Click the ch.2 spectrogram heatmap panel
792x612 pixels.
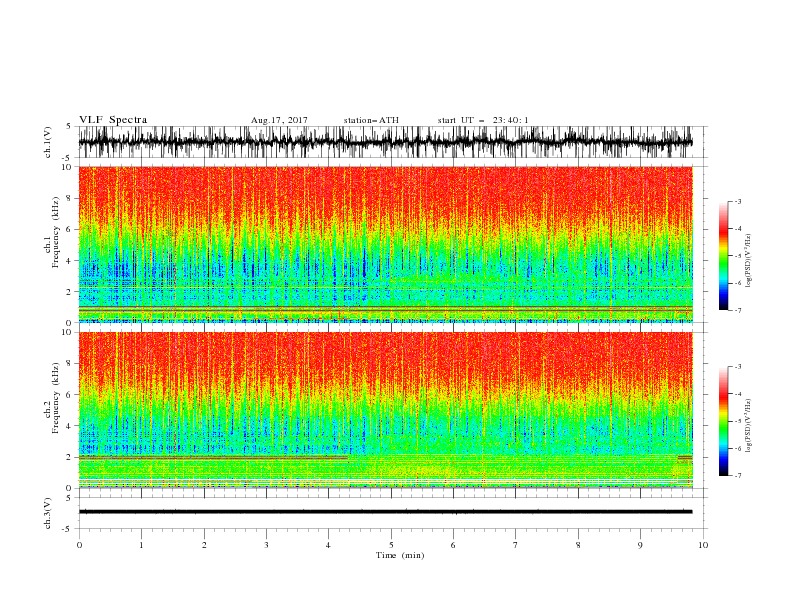(385, 410)
